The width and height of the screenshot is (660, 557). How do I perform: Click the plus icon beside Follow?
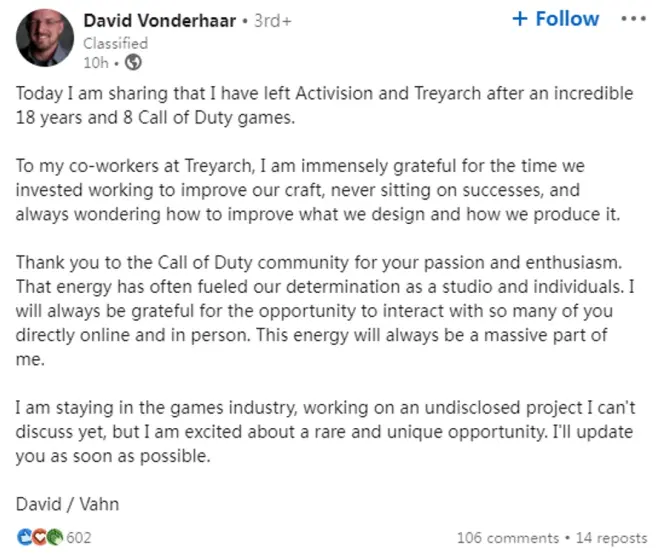point(520,19)
